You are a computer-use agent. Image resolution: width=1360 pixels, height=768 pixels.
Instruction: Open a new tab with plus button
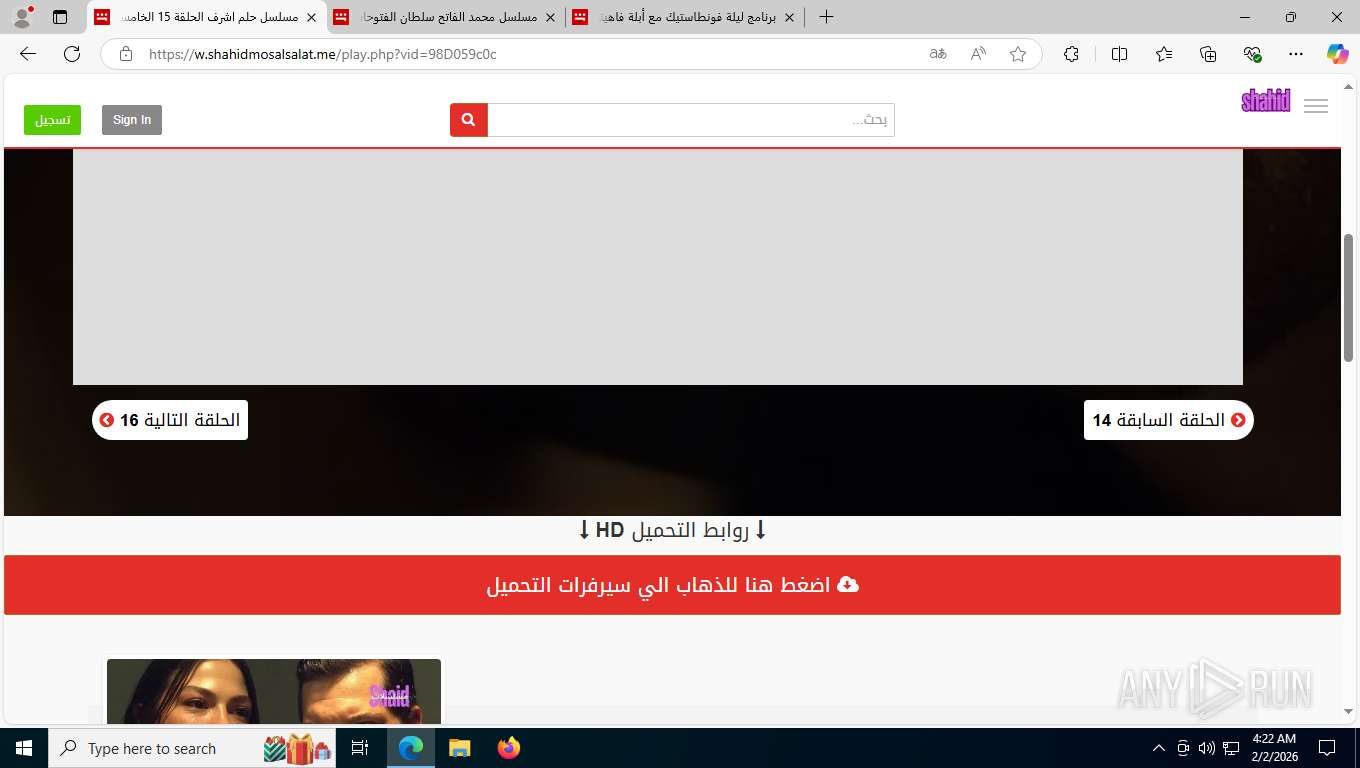[826, 17]
